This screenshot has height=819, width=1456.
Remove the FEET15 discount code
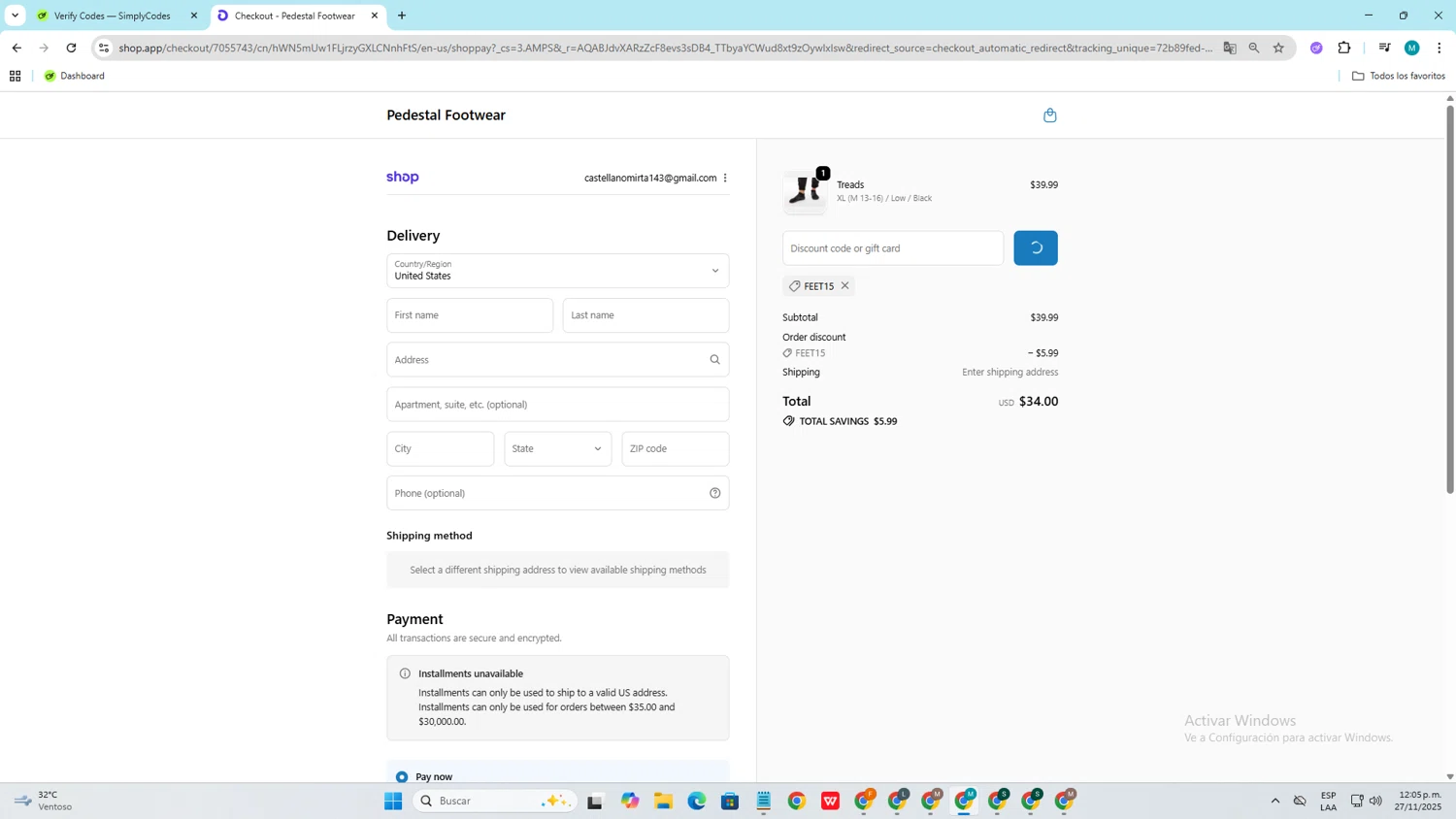click(x=845, y=285)
